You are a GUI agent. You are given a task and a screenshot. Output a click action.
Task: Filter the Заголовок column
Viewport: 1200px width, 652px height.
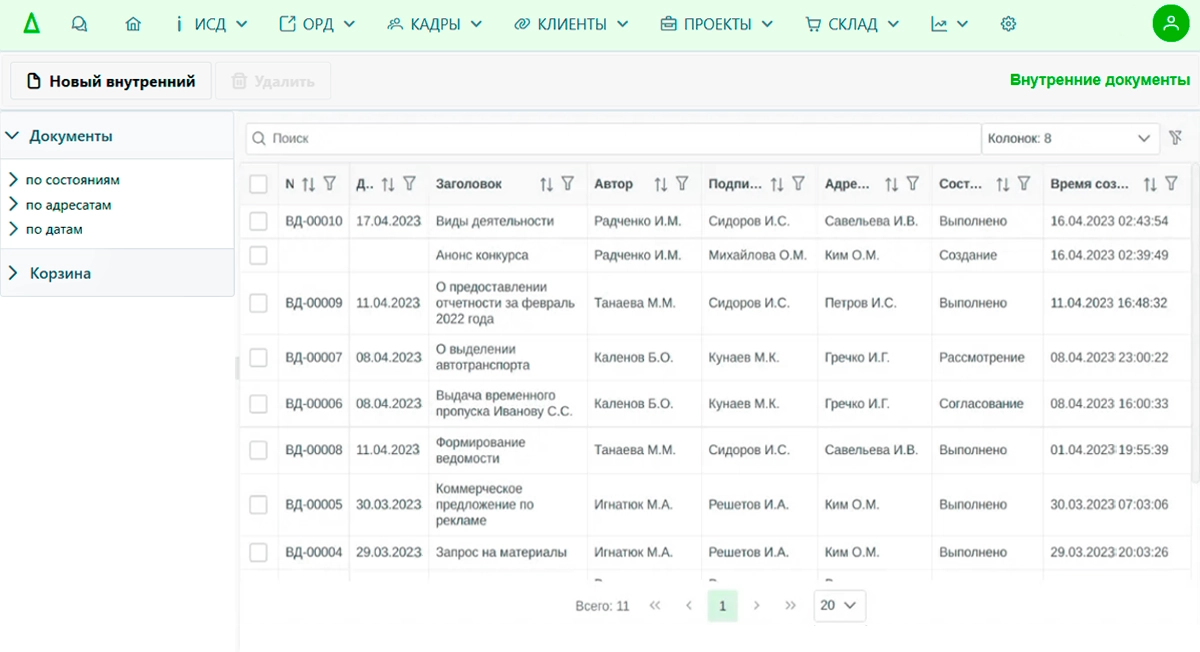567,184
